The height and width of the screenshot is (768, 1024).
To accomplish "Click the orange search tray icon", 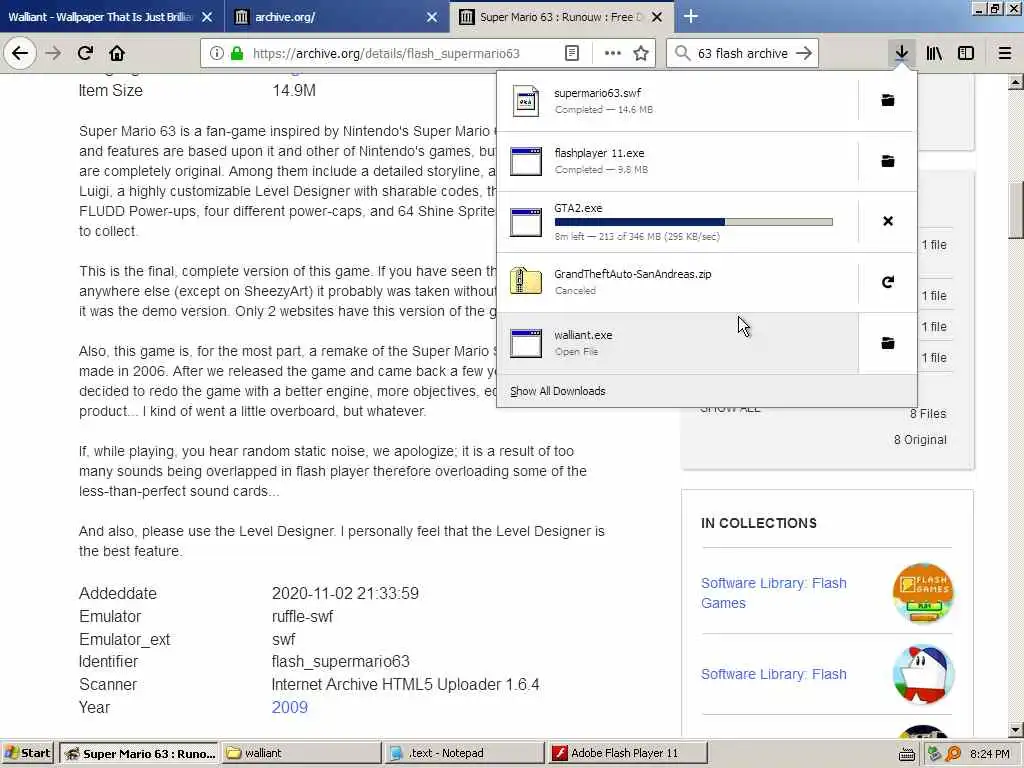I will (953, 754).
